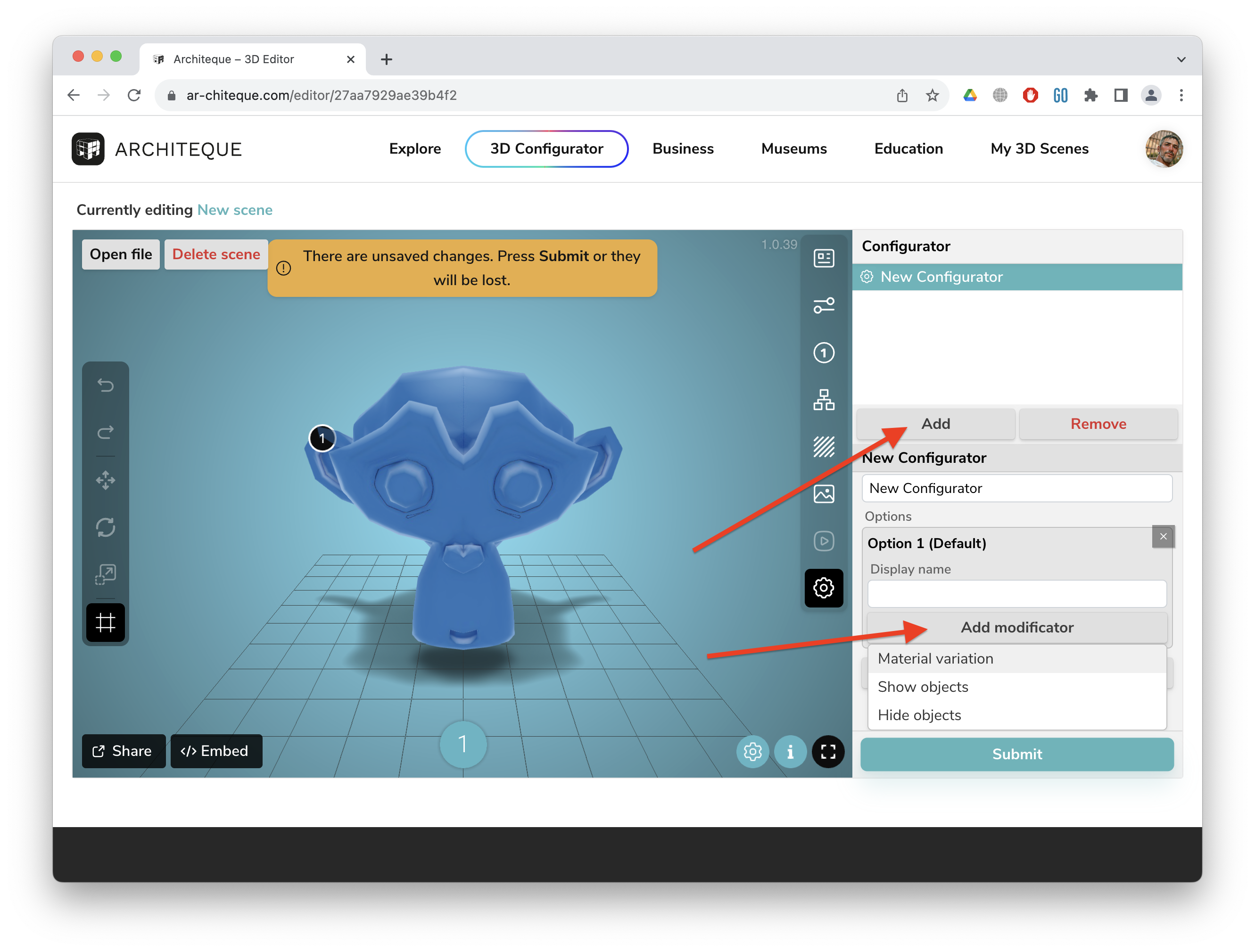
Task: Toggle the info button in viewer
Action: pos(790,752)
